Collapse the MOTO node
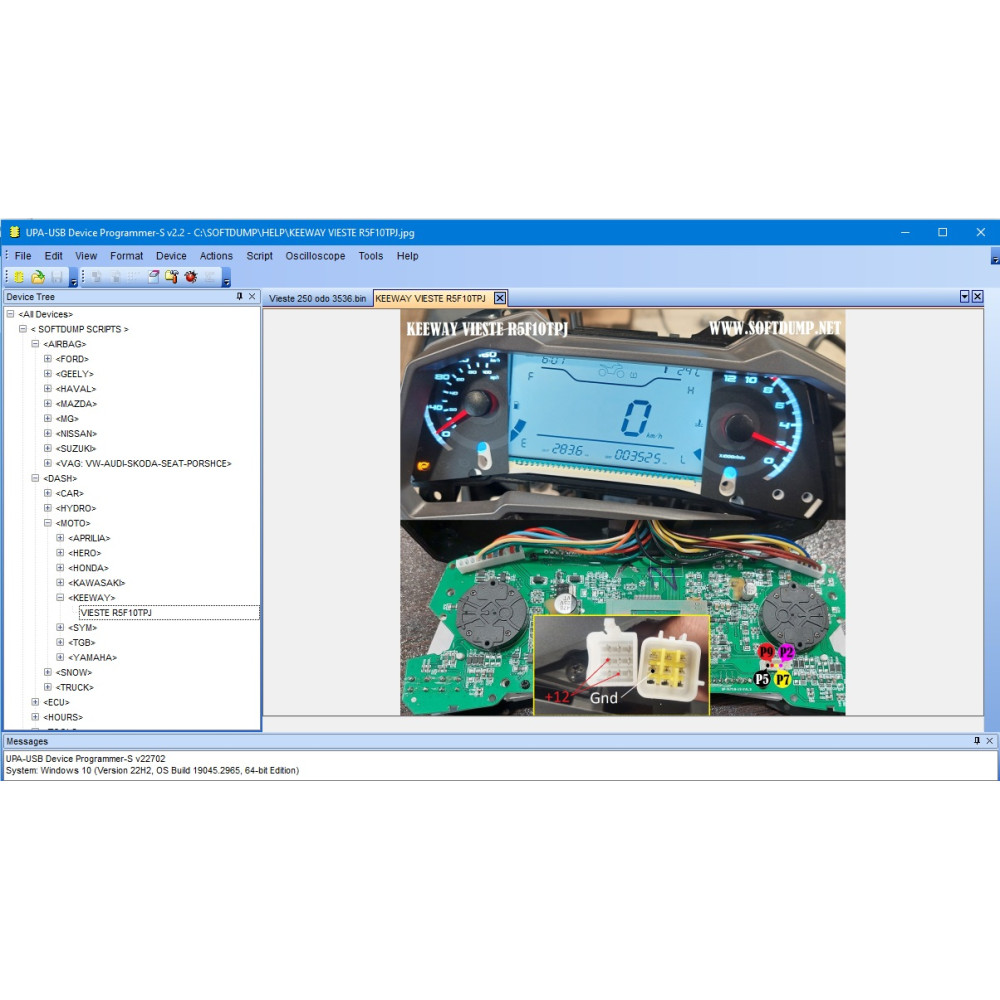The image size is (1000, 1000). point(48,523)
